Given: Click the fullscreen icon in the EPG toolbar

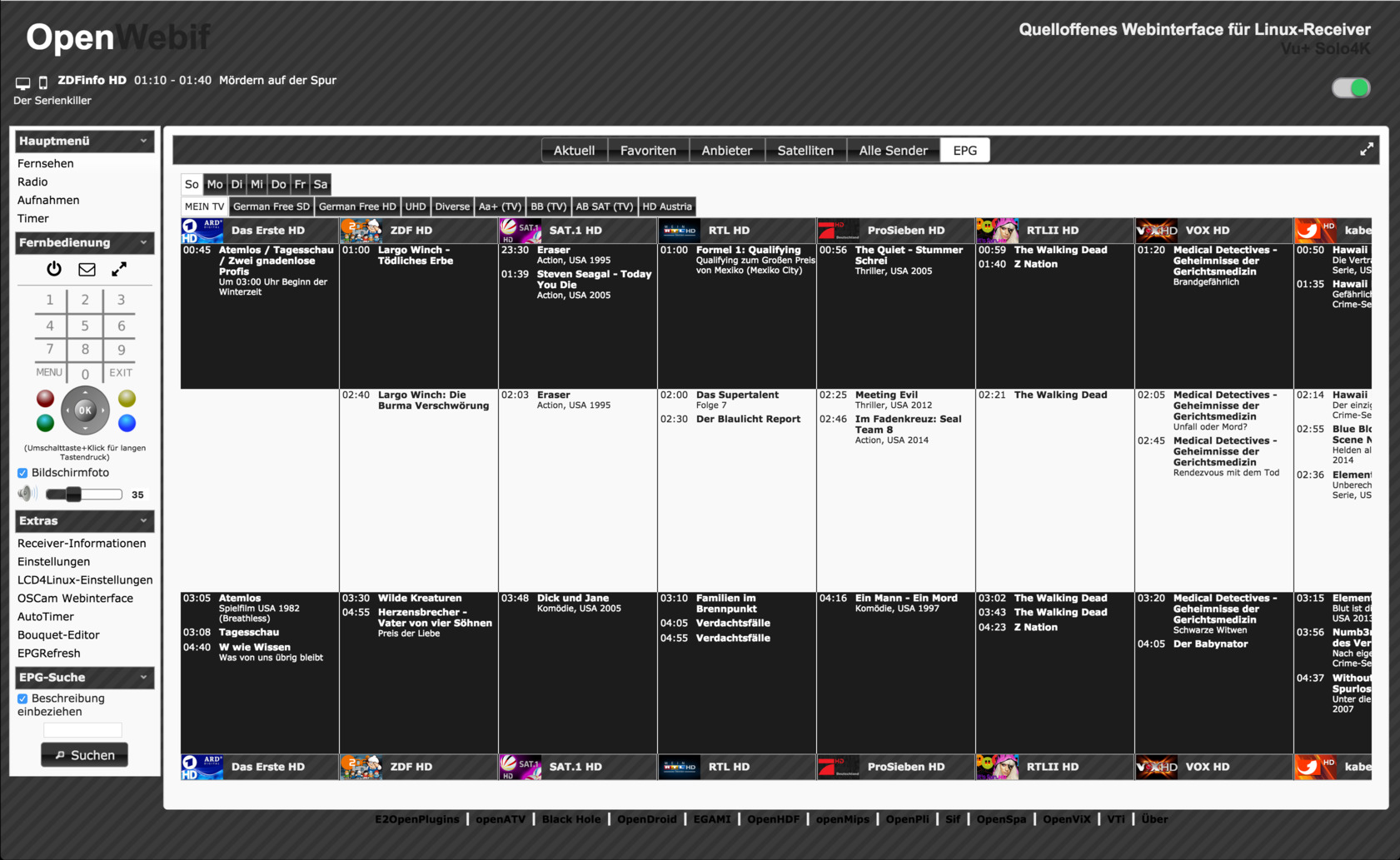Looking at the screenshot, I should point(1367,150).
